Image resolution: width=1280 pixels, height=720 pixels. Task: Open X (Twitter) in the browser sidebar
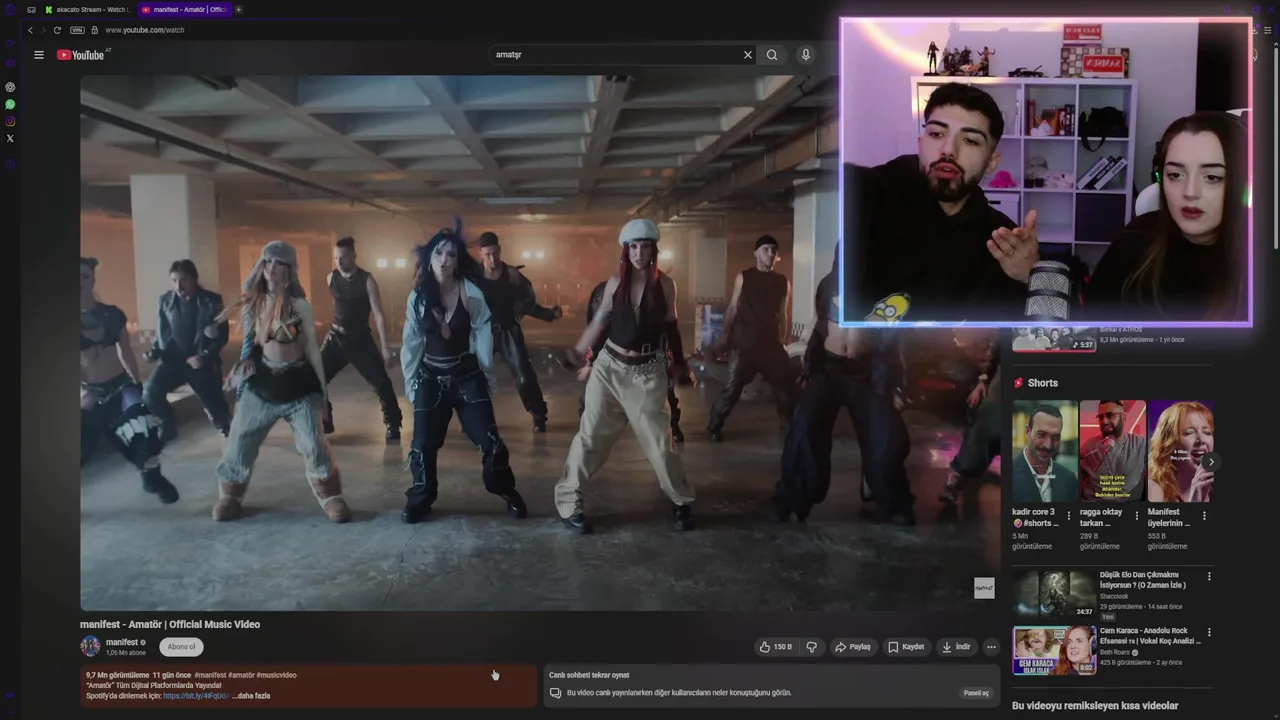click(x=10, y=138)
